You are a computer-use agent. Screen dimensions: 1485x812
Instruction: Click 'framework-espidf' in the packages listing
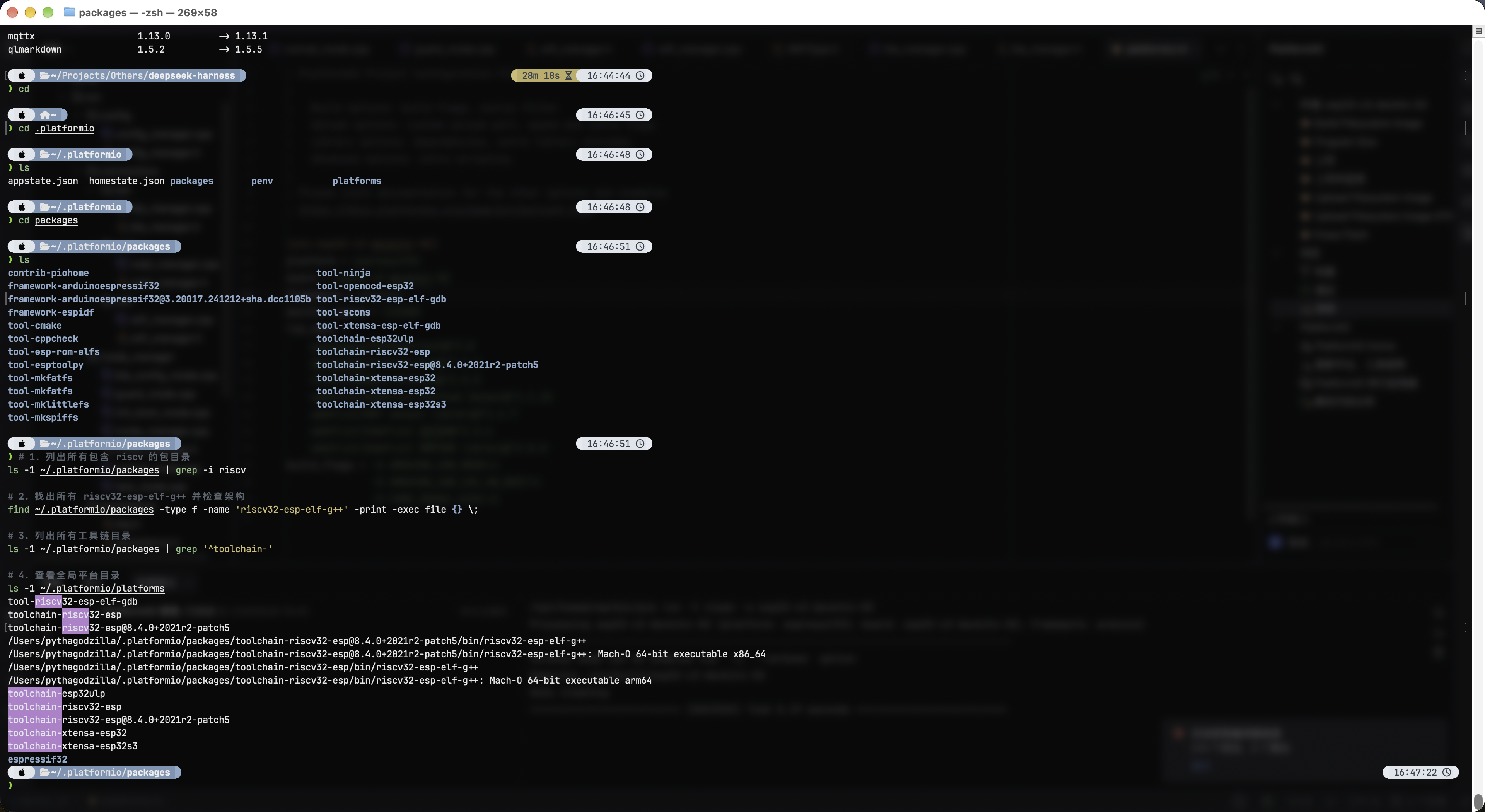[x=51, y=312]
